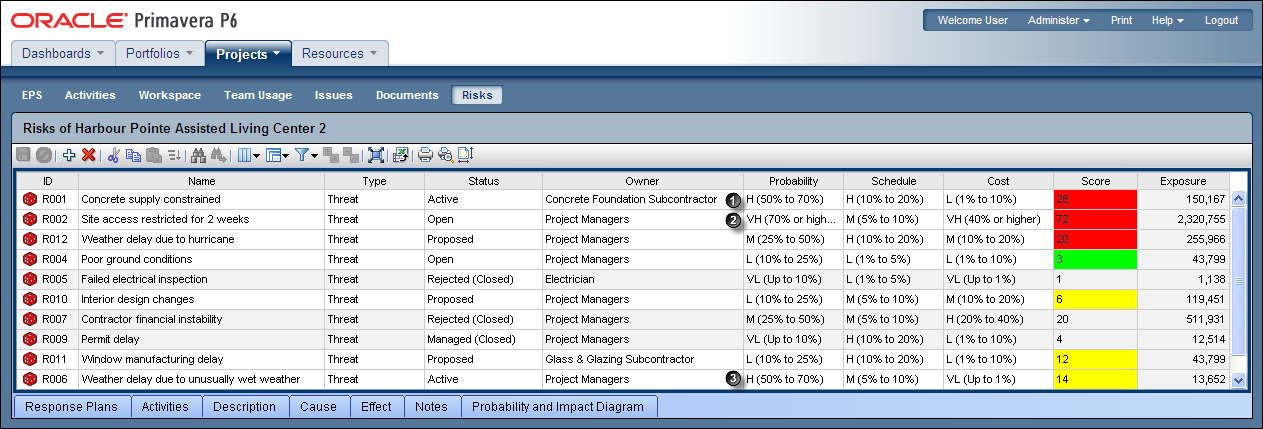Toggle full screen view icon
Image resolution: width=1263 pixels, height=429 pixels.
pyautogui.click(x=376, y=155)
